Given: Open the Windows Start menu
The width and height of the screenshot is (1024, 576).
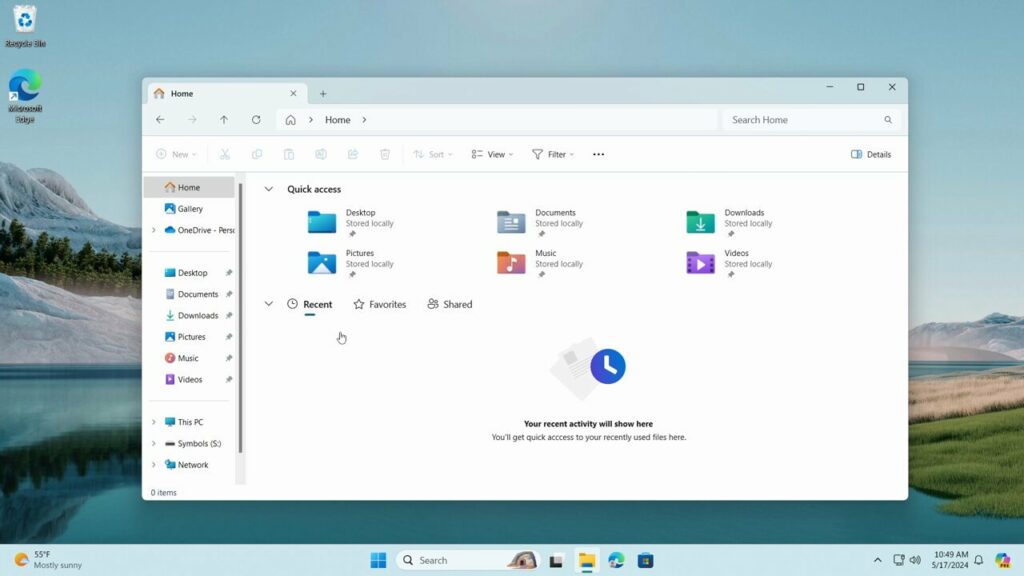Looking at the screenshot, I should 378,560.
